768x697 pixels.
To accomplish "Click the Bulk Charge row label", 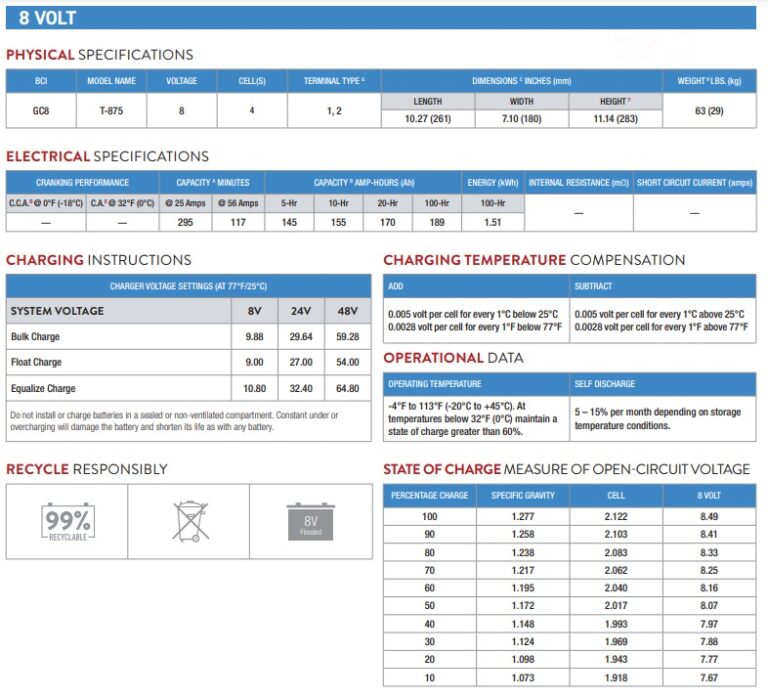I will [35, 336].
